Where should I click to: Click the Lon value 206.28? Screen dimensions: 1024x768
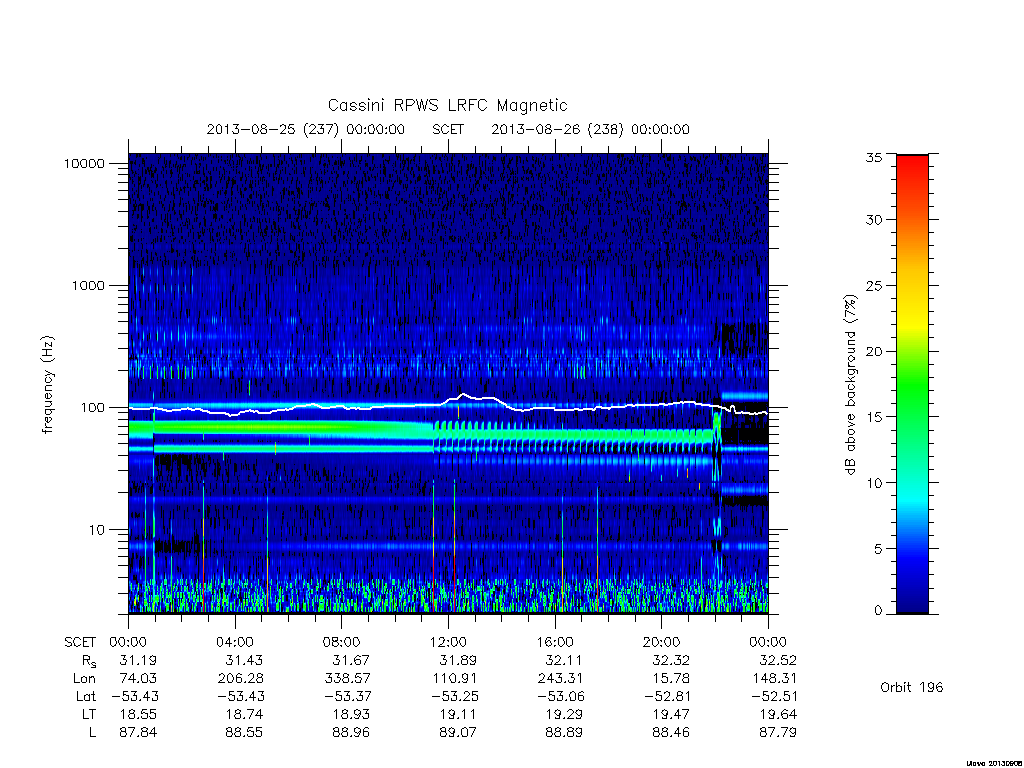241,679
